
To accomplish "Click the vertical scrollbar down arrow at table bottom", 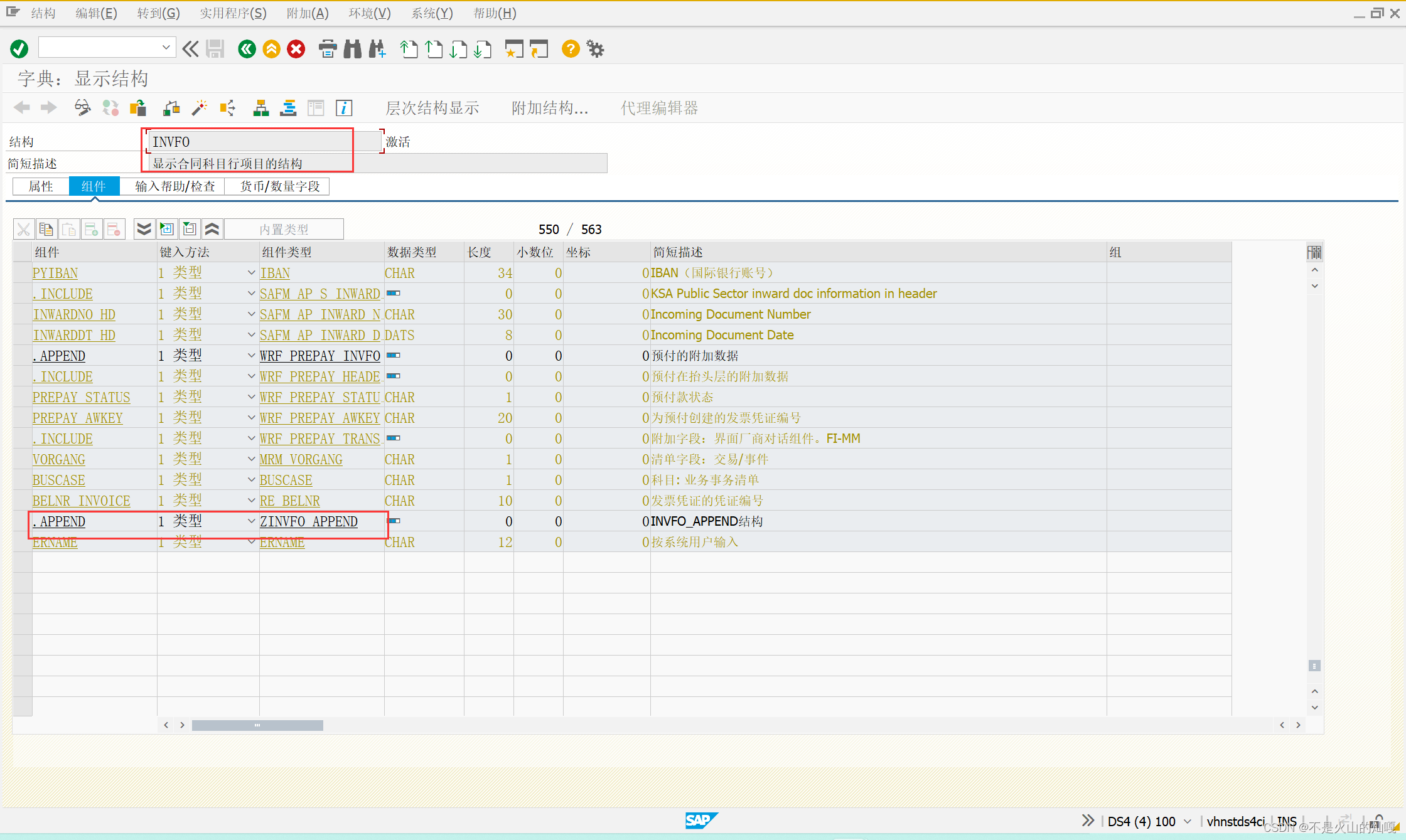I will tap(1314, 708).
